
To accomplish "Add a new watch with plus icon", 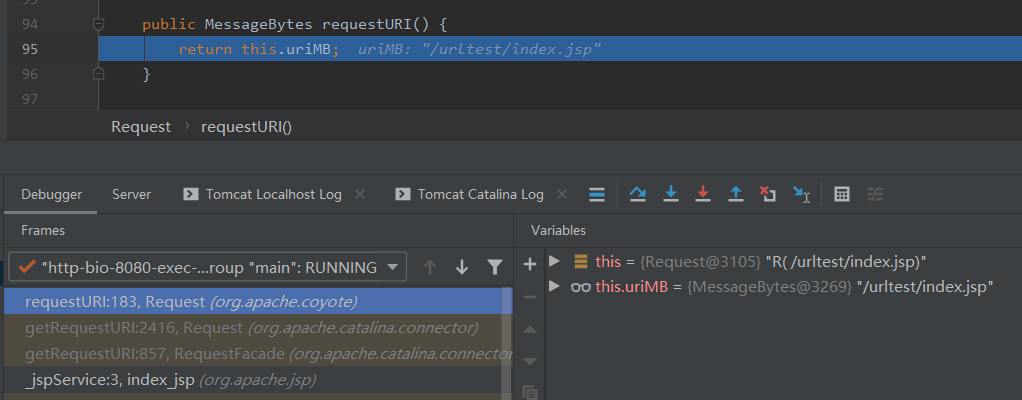I will (530, 264).
